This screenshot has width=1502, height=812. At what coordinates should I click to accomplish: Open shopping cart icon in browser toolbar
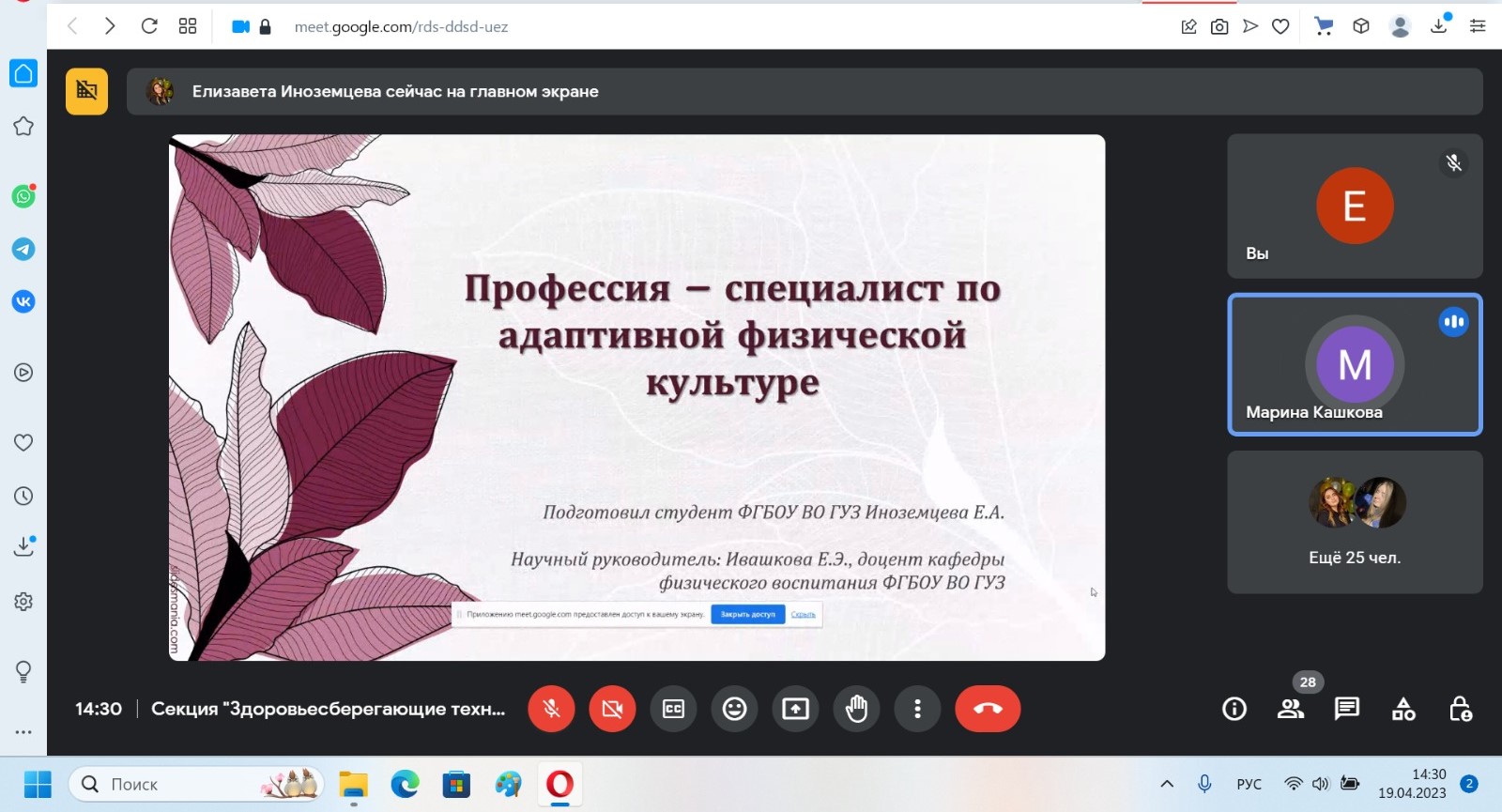1324,26
